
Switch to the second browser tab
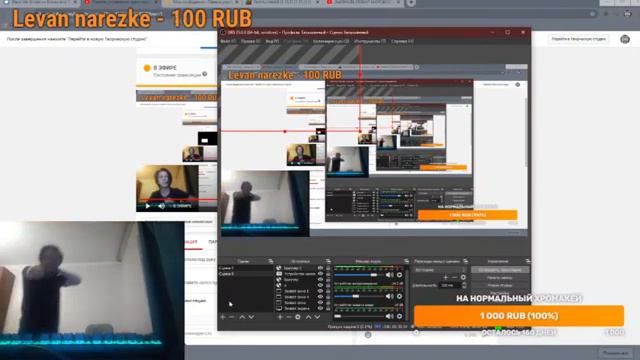point(120,2)
